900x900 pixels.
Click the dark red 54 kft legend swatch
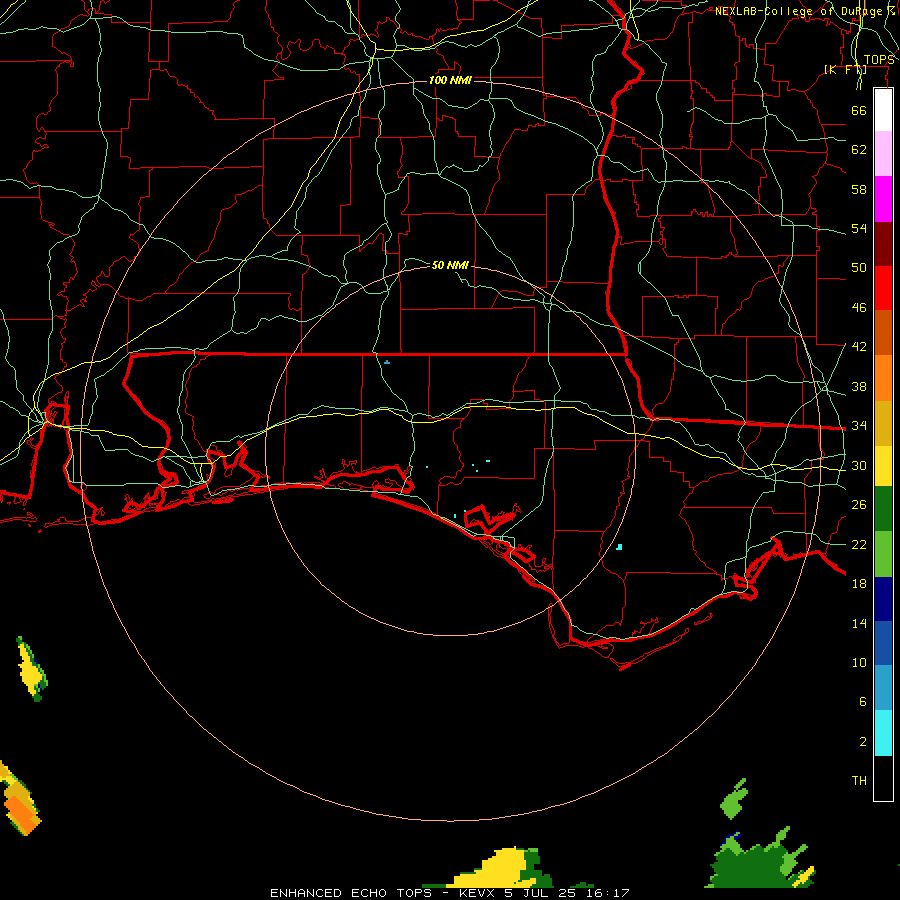pos(883,243)
